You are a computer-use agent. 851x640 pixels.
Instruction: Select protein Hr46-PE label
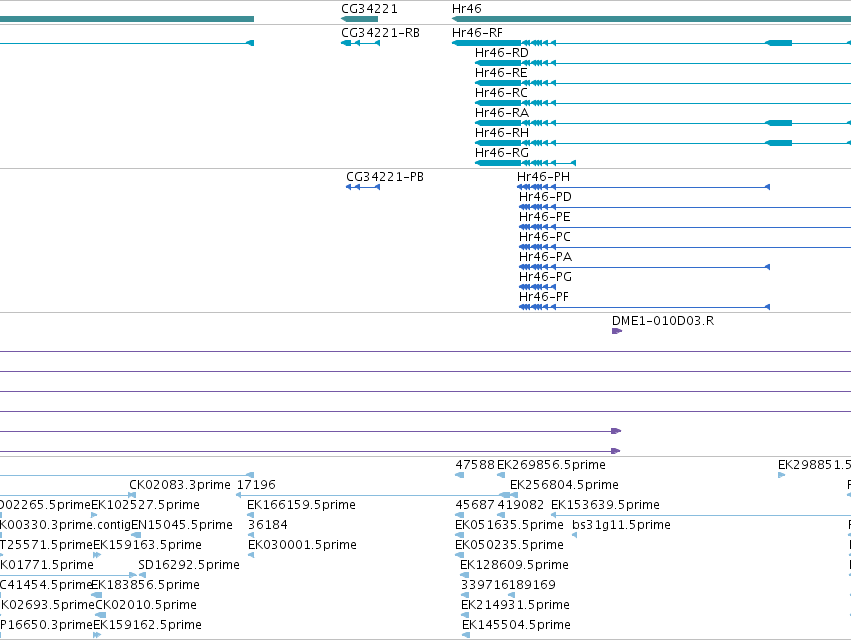click(544, 217)
